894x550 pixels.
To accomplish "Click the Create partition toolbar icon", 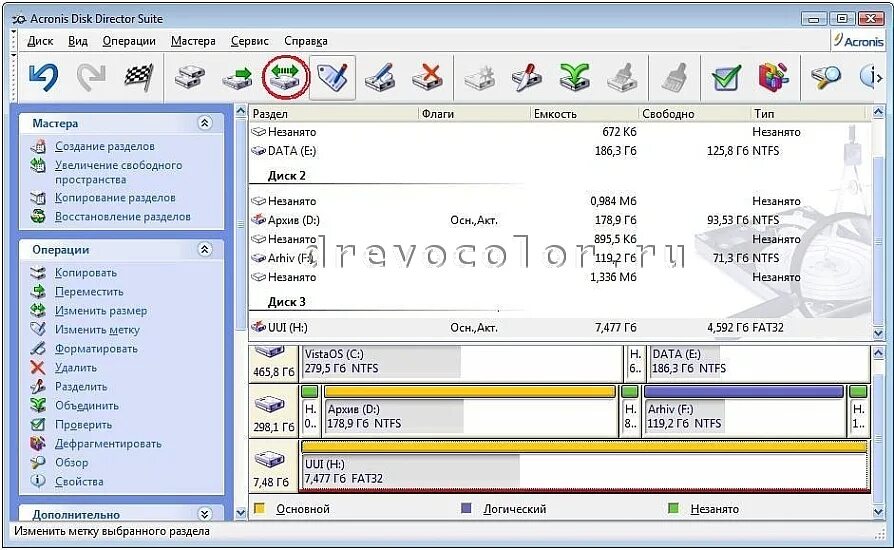I will coord(479,78).
